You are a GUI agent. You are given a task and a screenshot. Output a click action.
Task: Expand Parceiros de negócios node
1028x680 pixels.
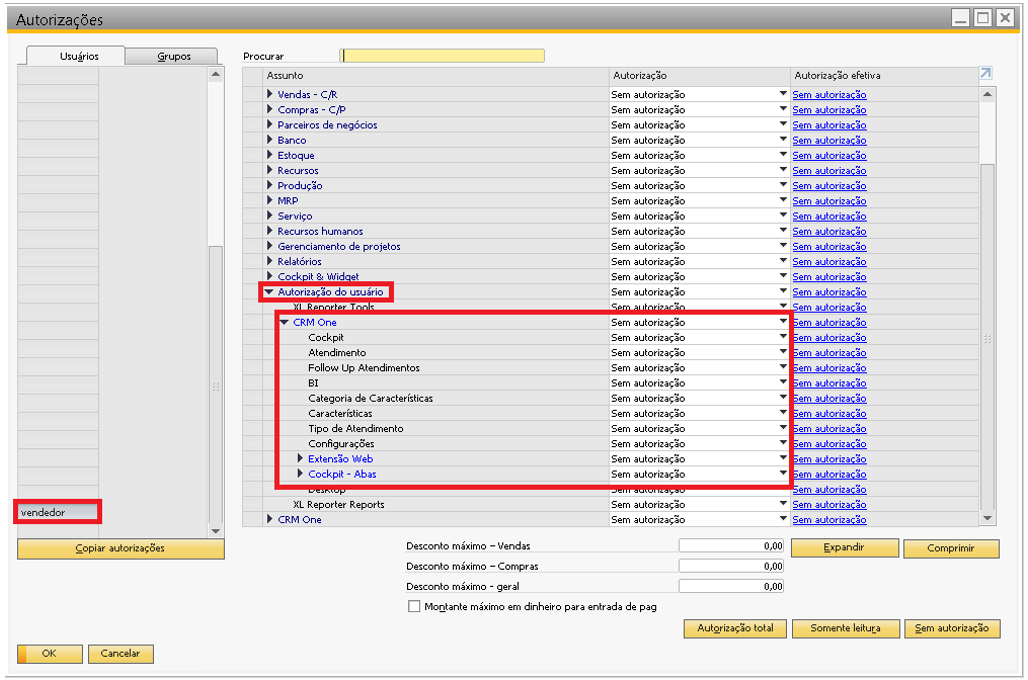(269, 125)
